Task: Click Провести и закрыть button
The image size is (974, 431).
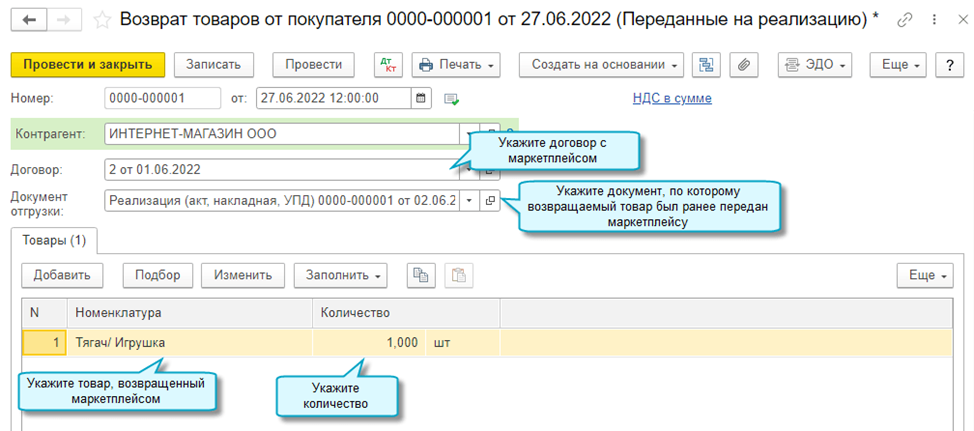Action: (x=87, y=65)
